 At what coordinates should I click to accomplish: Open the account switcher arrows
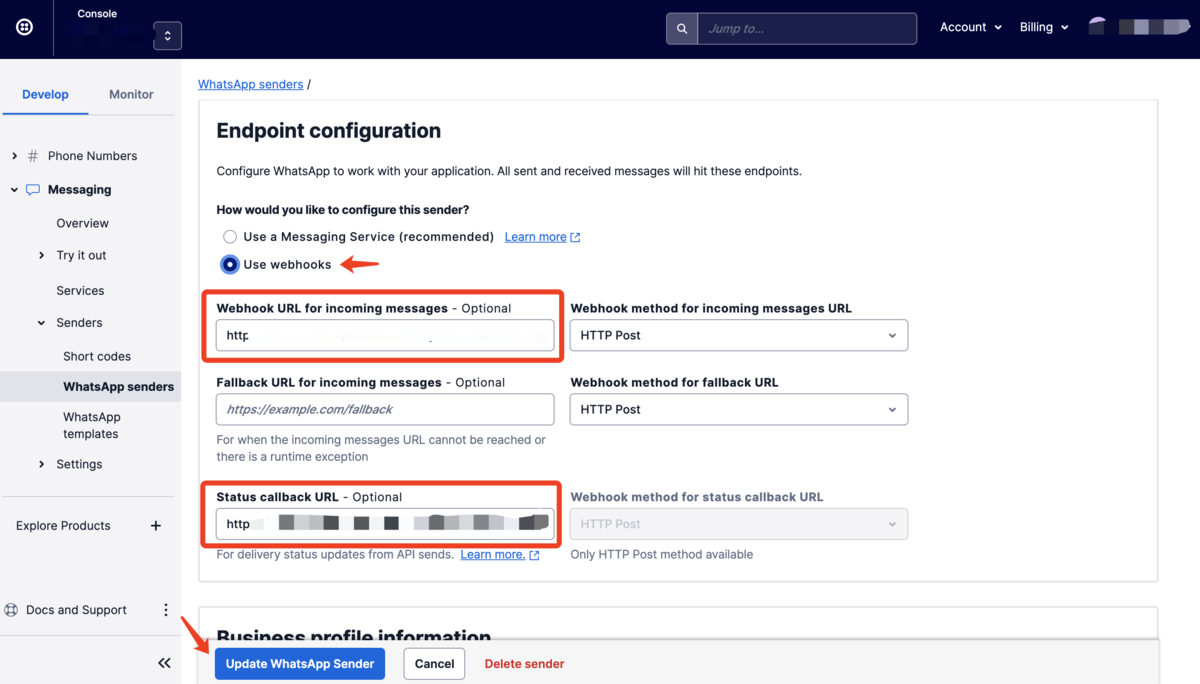(x=167, y=36)
